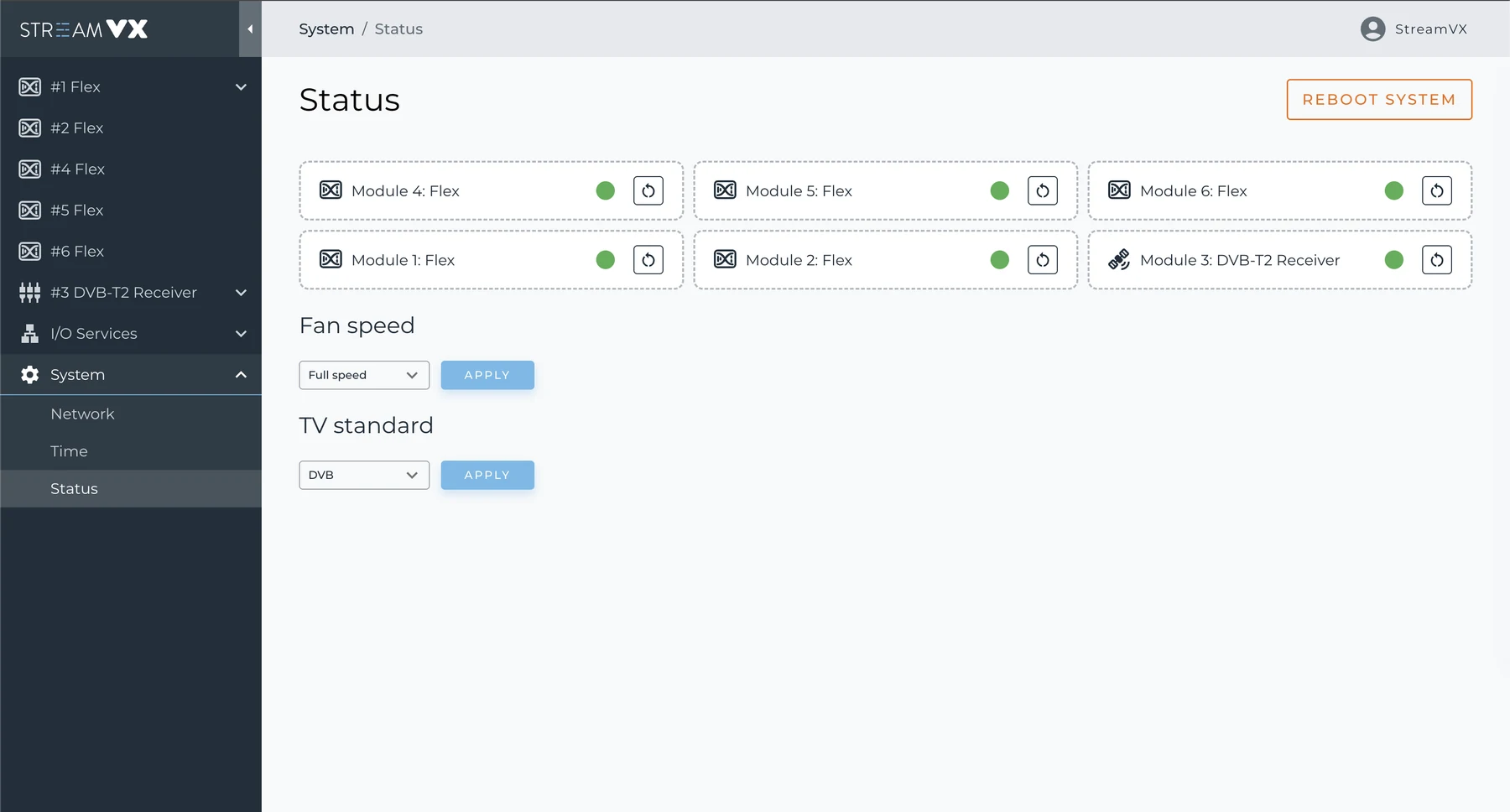Click the TV standard heading

point(366,425)
